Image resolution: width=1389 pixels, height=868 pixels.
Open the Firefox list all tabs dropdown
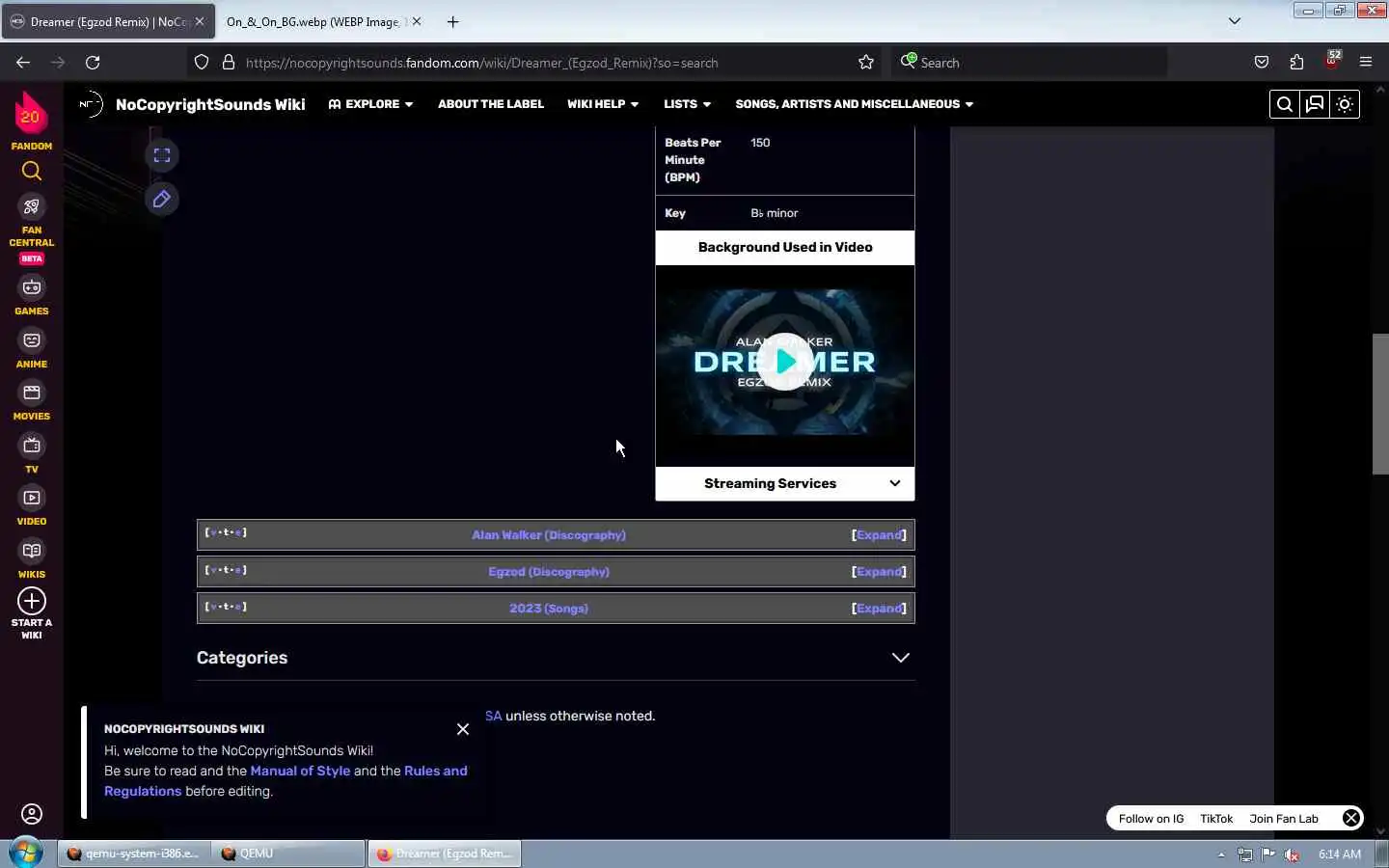coord(1235,21)
